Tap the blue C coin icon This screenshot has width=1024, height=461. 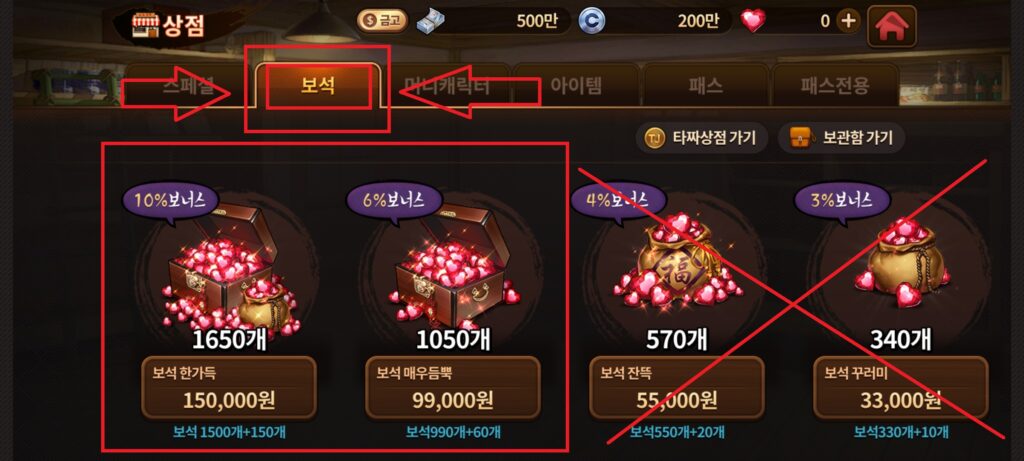pos(592,21)
